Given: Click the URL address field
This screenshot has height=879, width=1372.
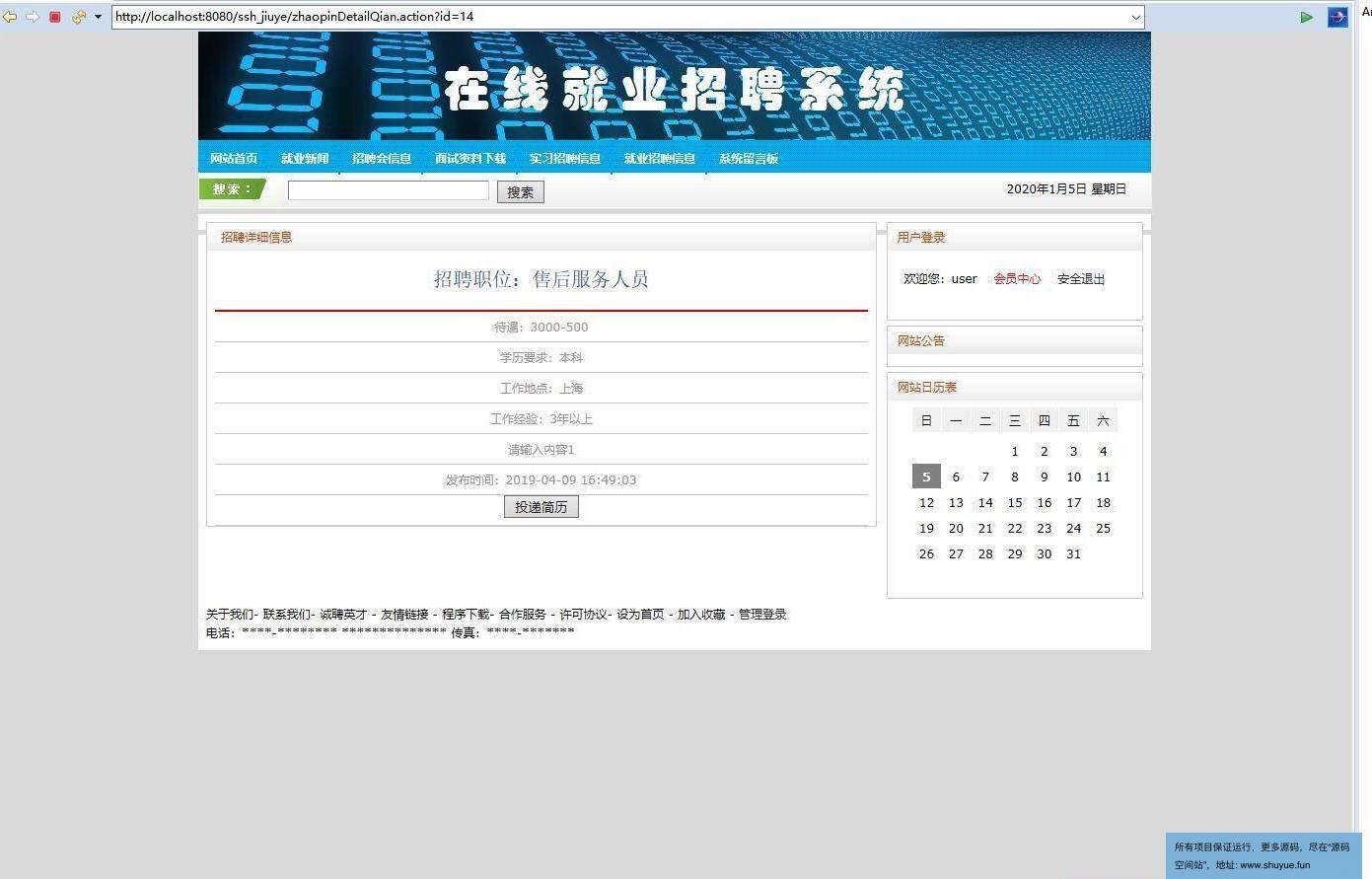Looking at the screenshot, I should pyautogui.click(x=621, y=17).
